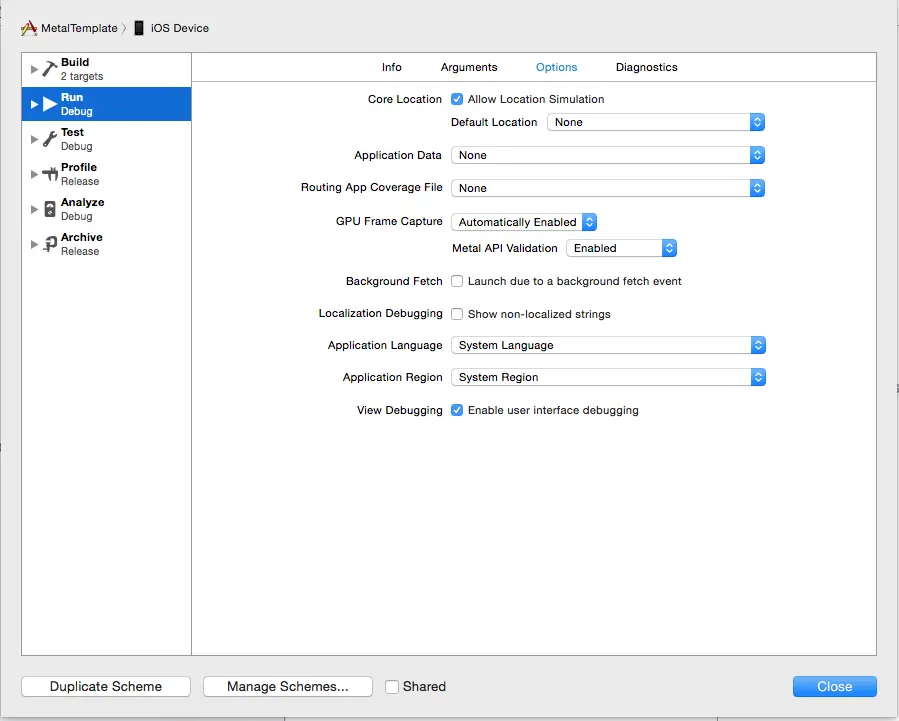Switch to the Diagnostics tab

click(x=646, y=67)
